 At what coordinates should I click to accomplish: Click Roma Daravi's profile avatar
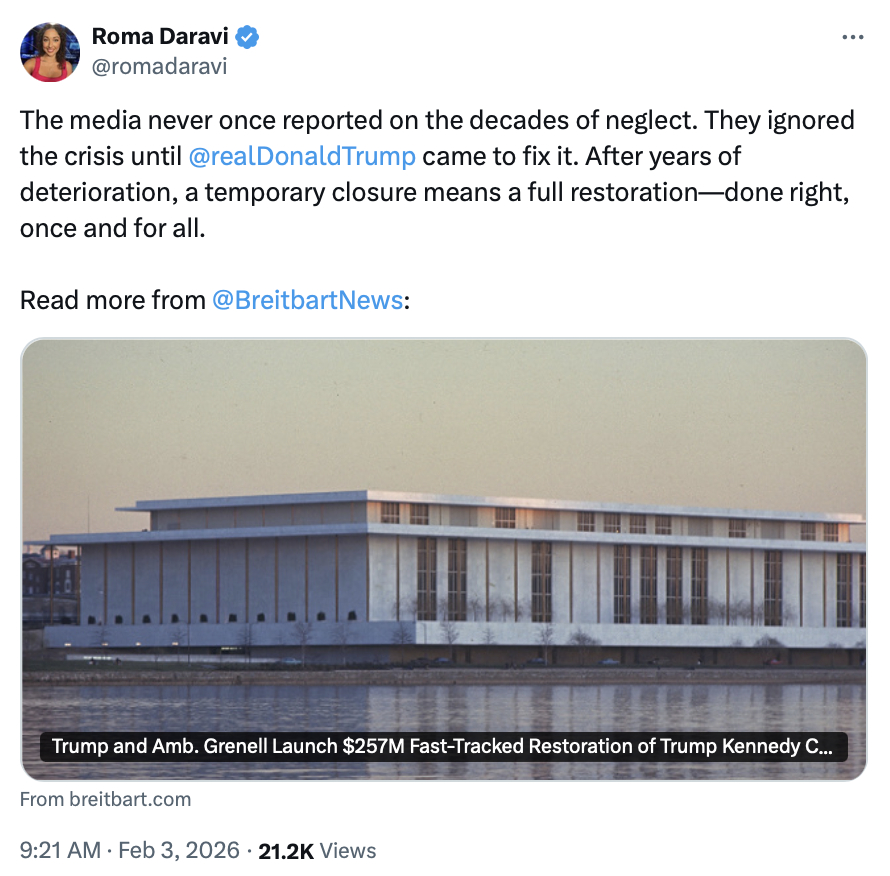[49, 51]
